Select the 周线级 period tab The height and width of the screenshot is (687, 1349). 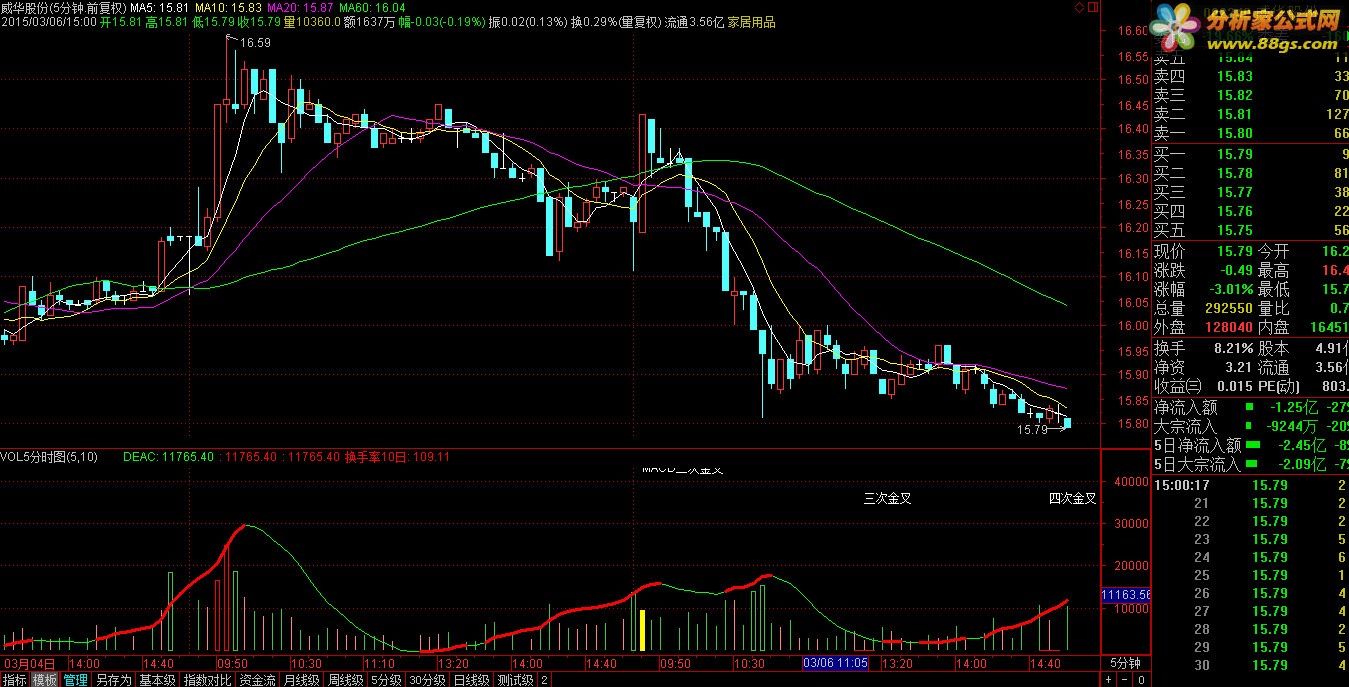tap(345, 680)
